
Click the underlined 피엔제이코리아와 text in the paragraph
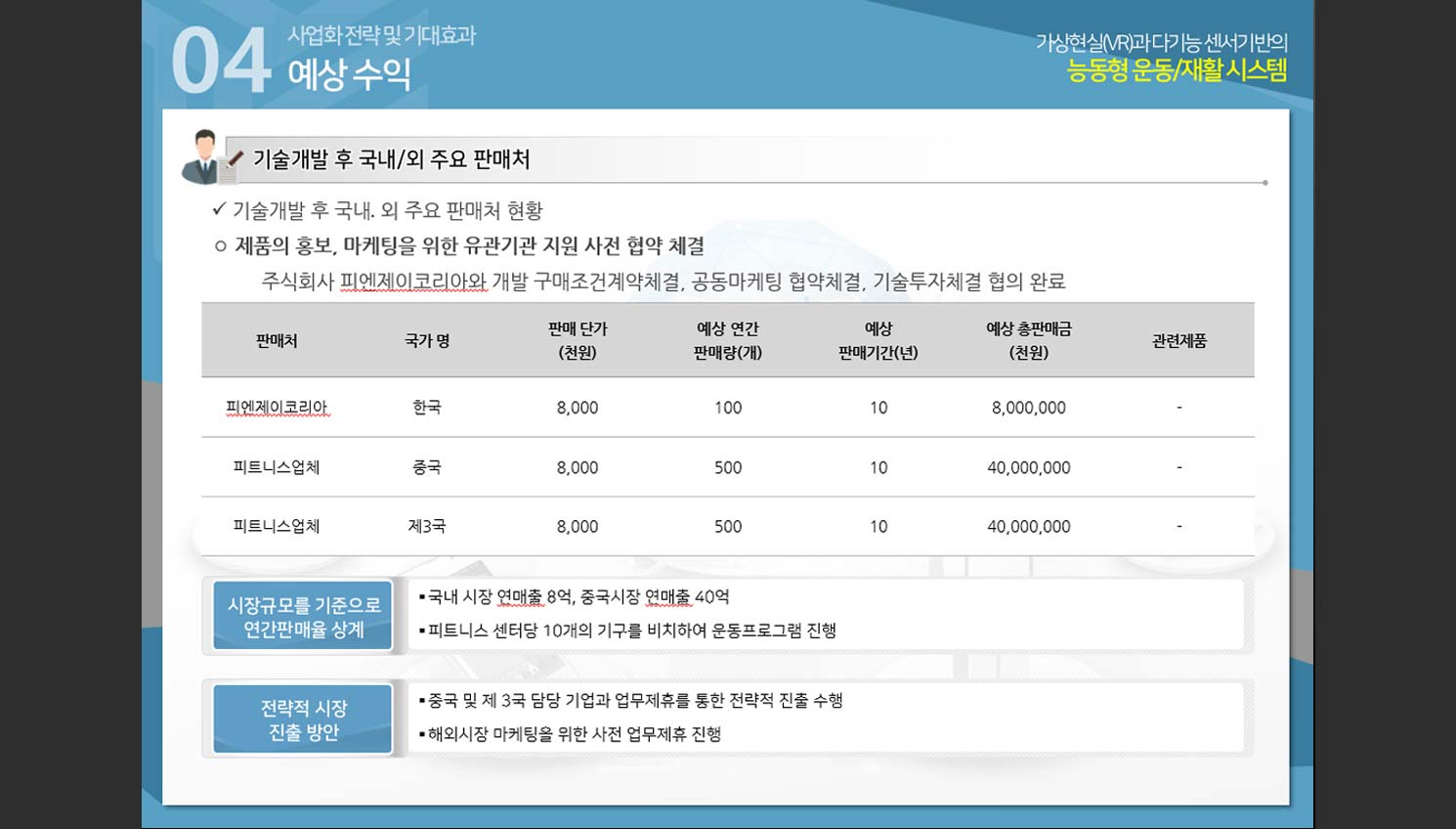coord(413,282)
